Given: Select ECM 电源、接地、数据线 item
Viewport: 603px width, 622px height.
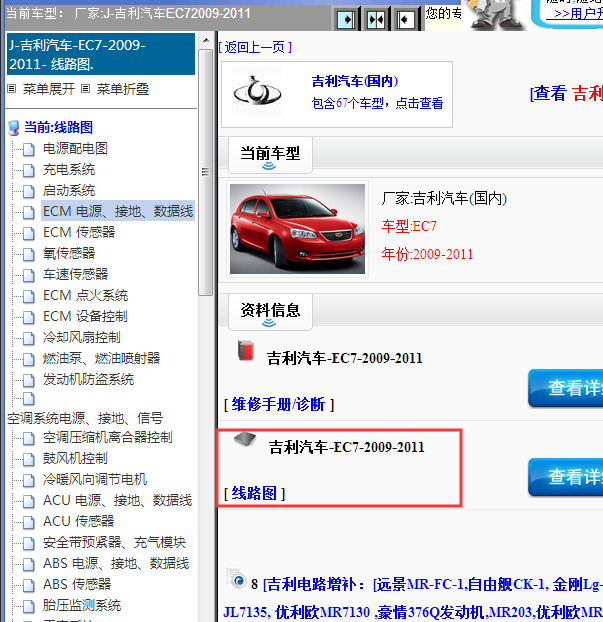Looking at the screenshot, I should tap(118, 211).
